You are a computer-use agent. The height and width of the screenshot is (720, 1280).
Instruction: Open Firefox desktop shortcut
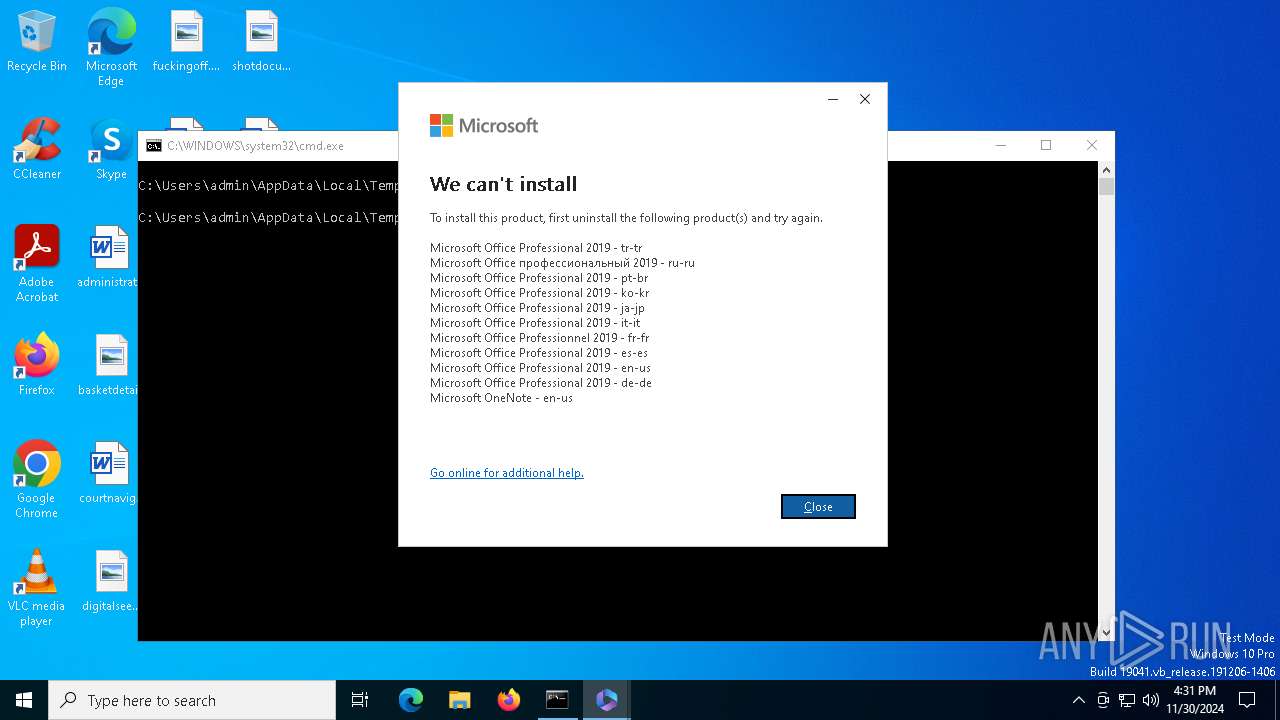coord(37,365)
